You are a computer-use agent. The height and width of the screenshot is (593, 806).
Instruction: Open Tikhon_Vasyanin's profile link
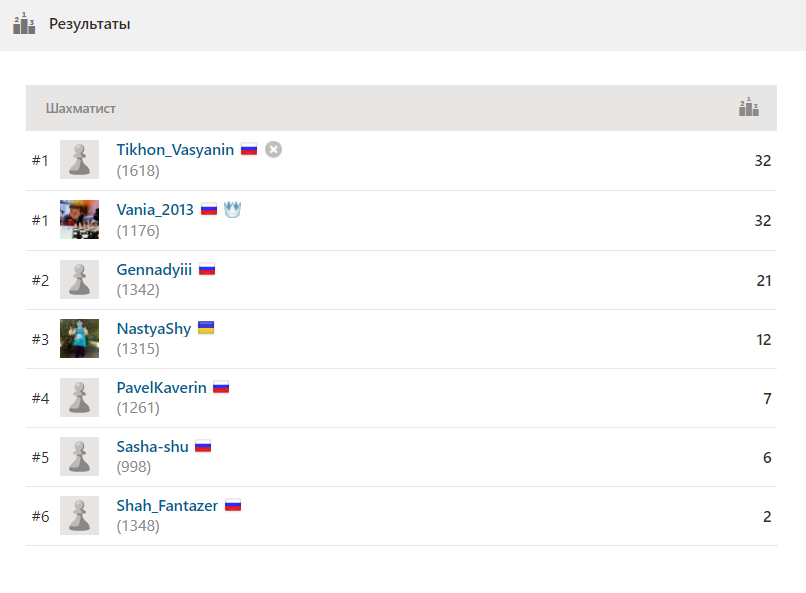click(x=175, y=150)
